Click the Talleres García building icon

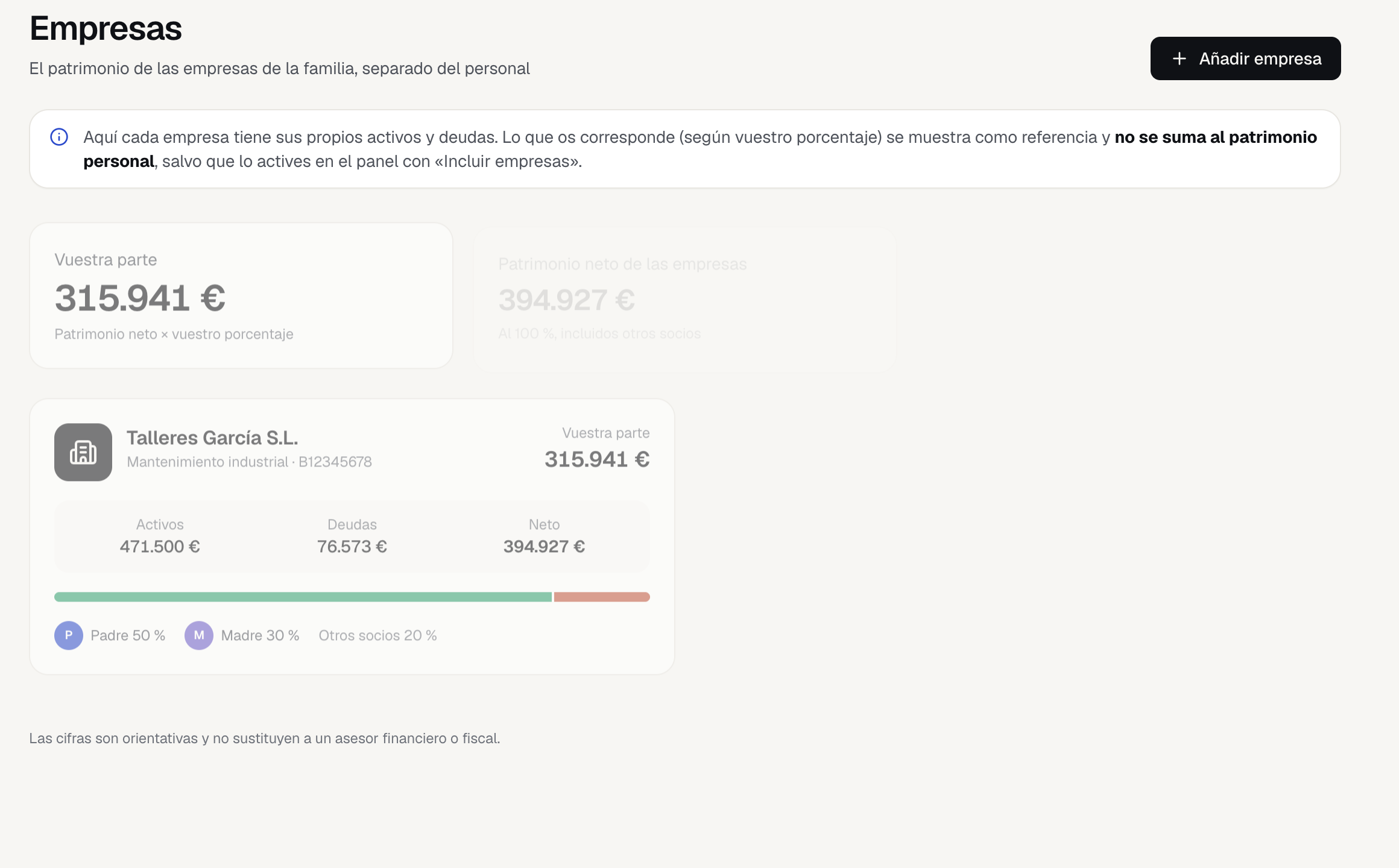[x=83, y=452]
